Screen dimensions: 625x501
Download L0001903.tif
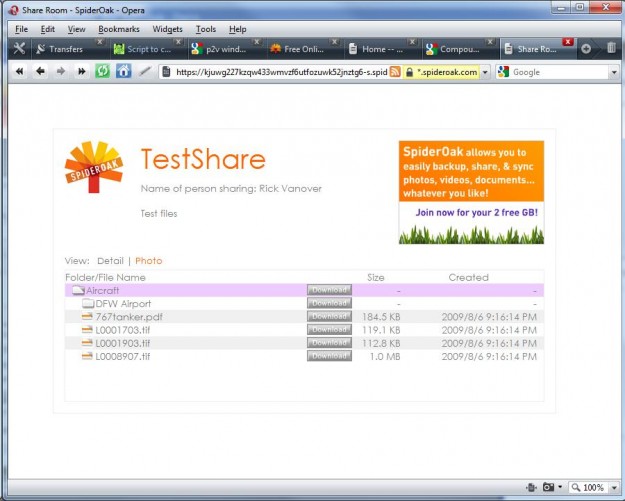point(329,342)
